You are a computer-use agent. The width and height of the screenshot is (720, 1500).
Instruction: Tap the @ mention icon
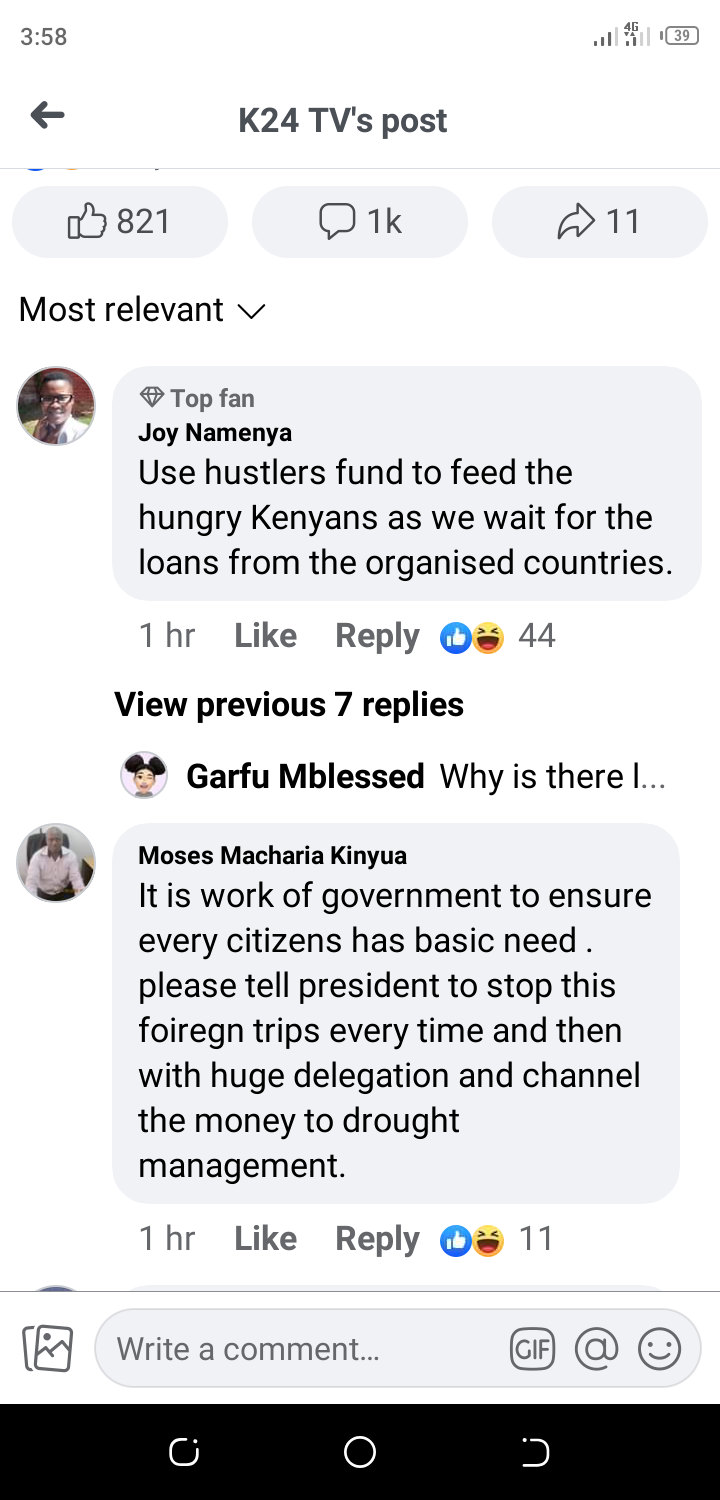tap(596, 1349)
